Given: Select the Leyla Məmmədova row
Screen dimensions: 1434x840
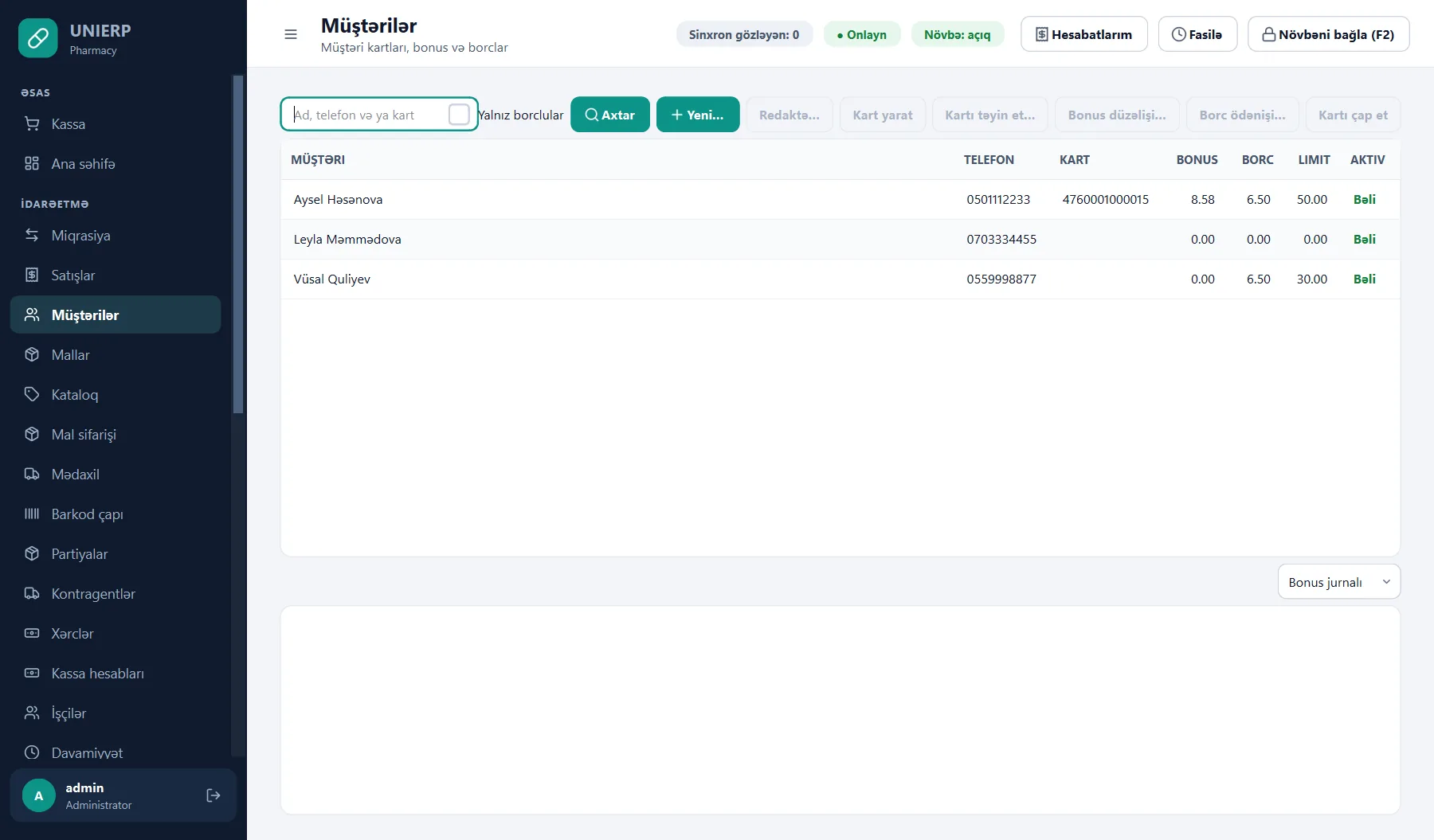Looking at the screenshot, I should tap(840, 239).
